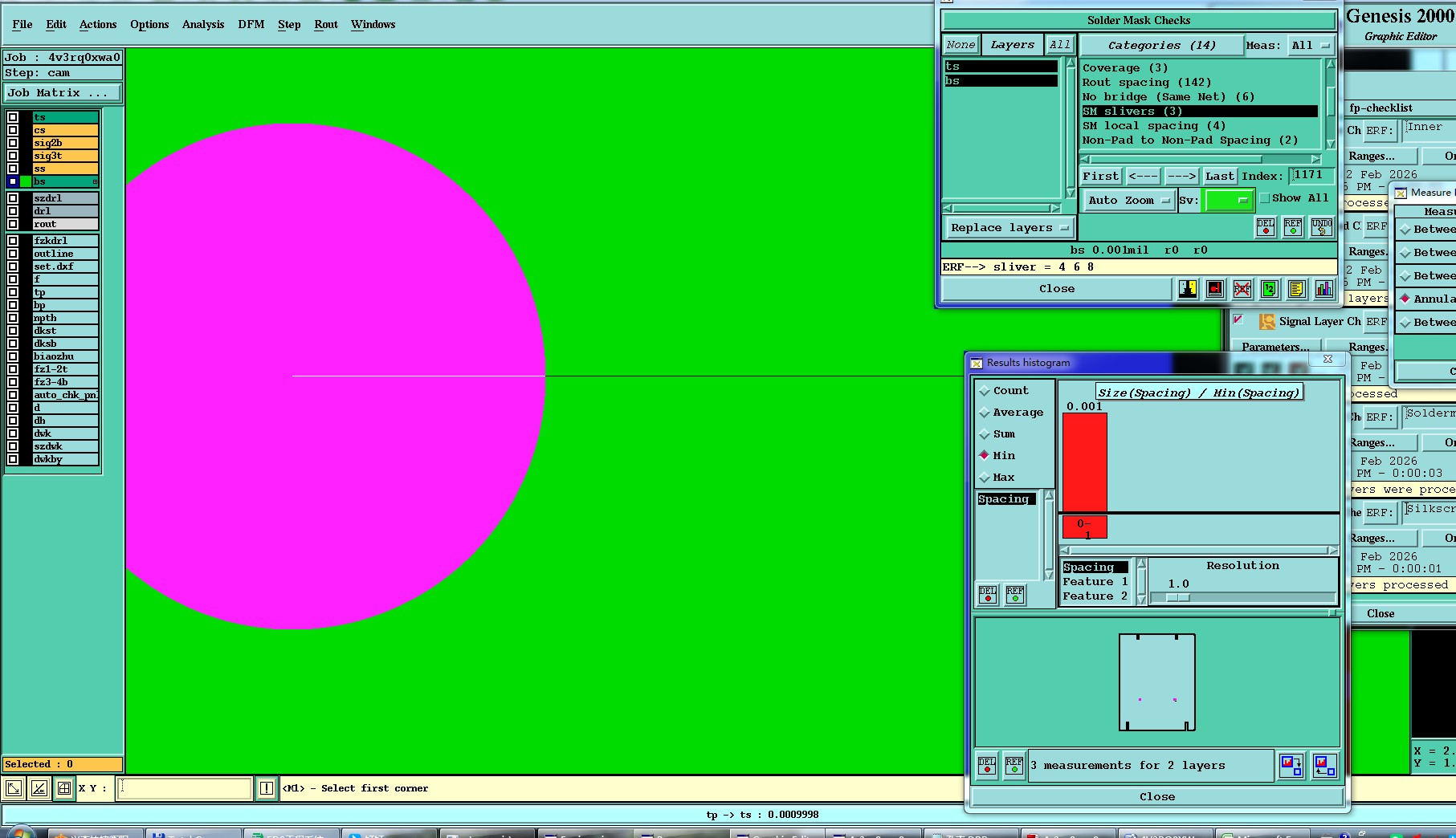Select Coverage (3) category row
1456x838 pixels.
click(x=1200, y=68)
